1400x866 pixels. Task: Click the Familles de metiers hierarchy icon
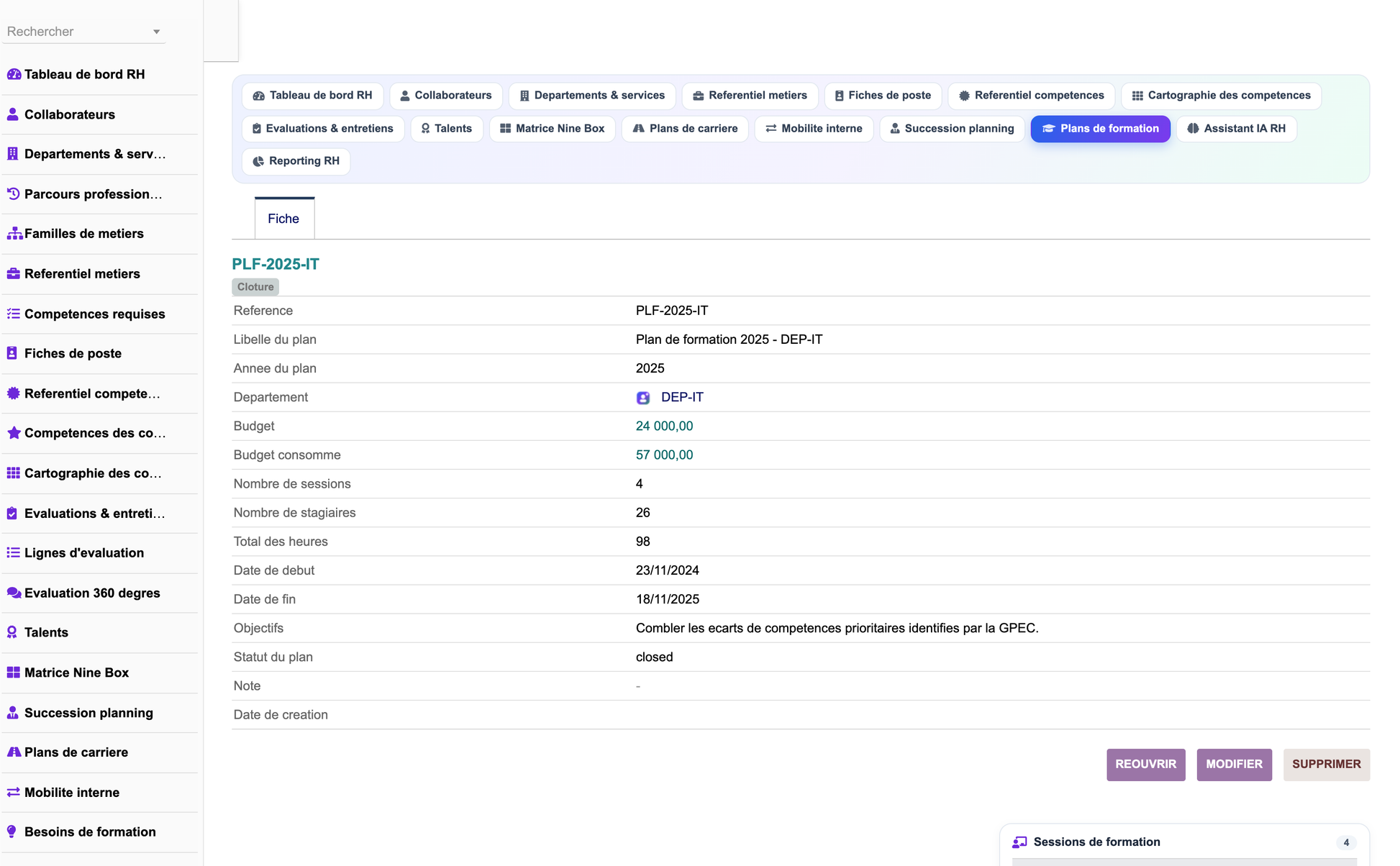click(x=14, y=234)
